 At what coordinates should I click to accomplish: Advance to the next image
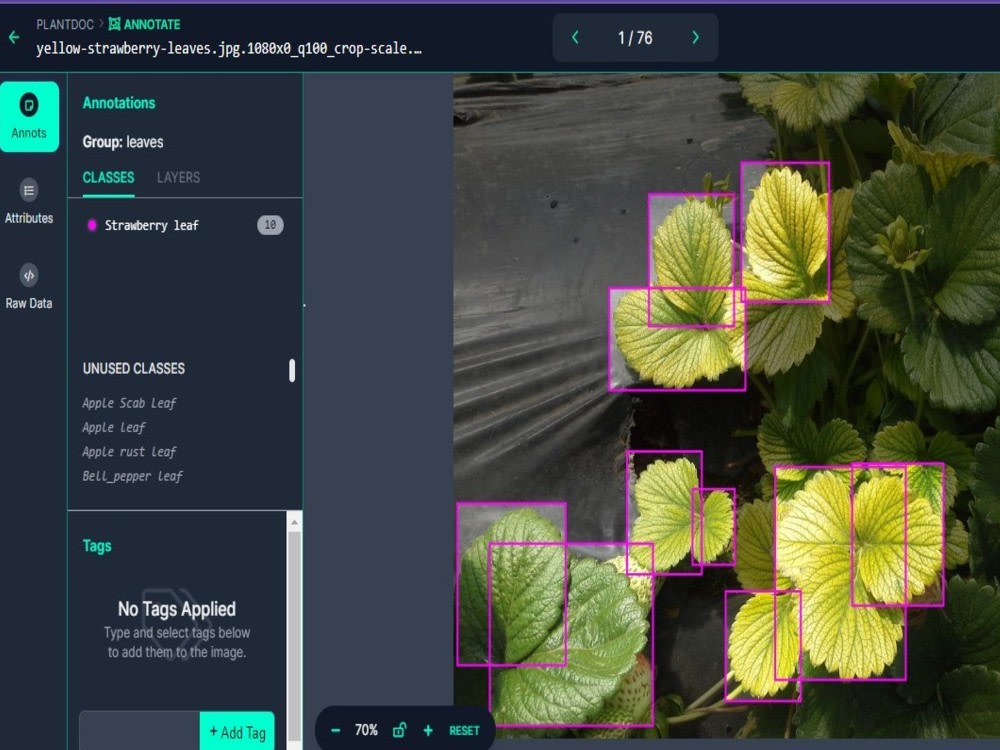click(695, 36)
